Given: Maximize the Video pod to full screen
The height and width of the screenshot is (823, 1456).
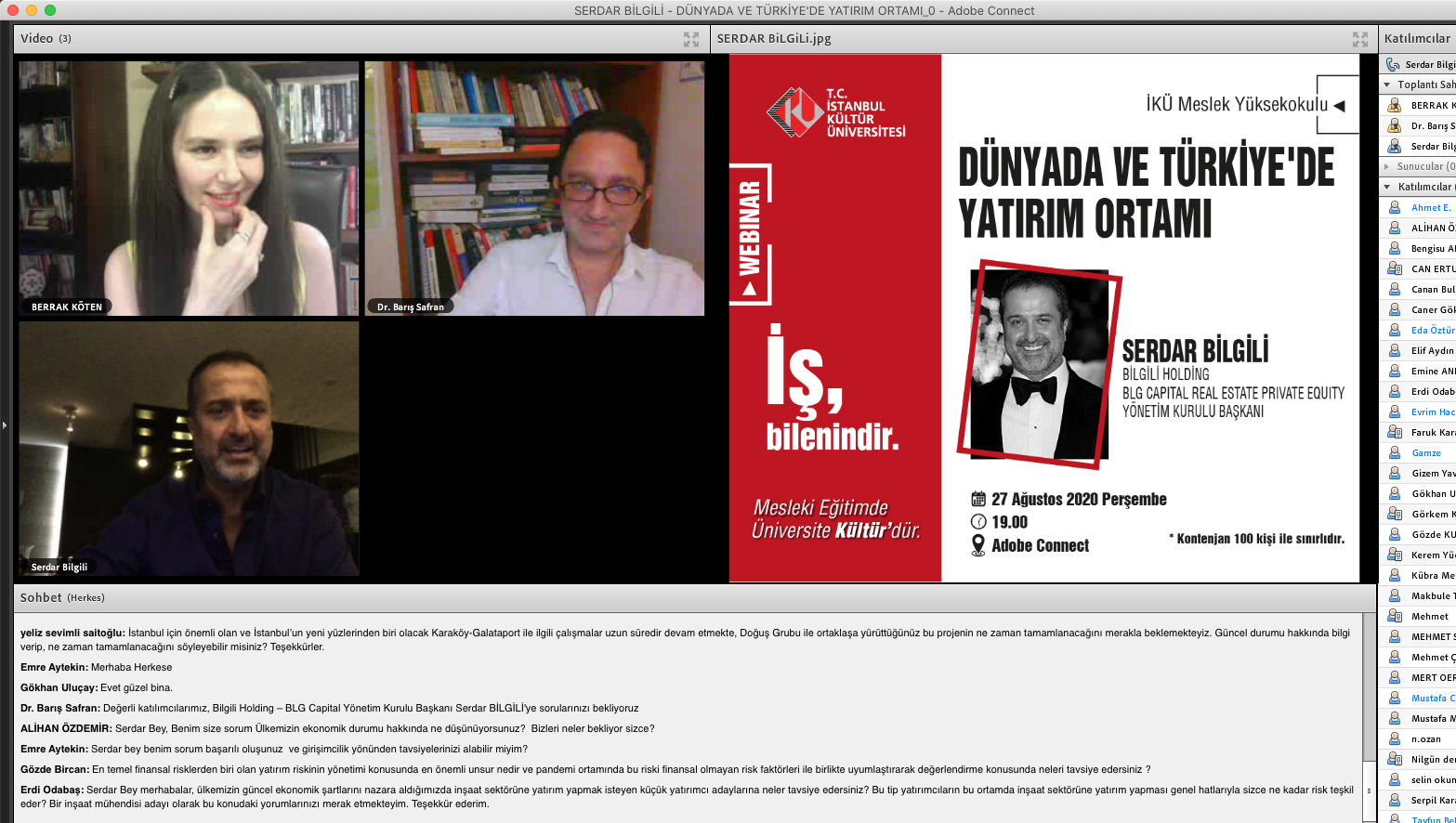Looking at the screenshot, I should [x=690, y=39].
